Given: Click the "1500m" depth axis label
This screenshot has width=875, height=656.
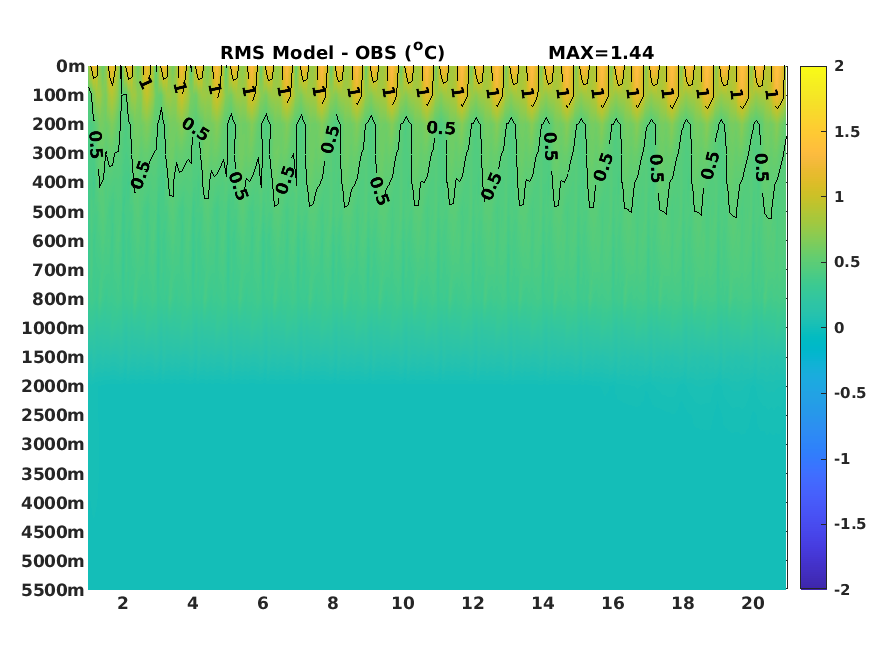Looking at the screenshot, I should tap(53, 358).
